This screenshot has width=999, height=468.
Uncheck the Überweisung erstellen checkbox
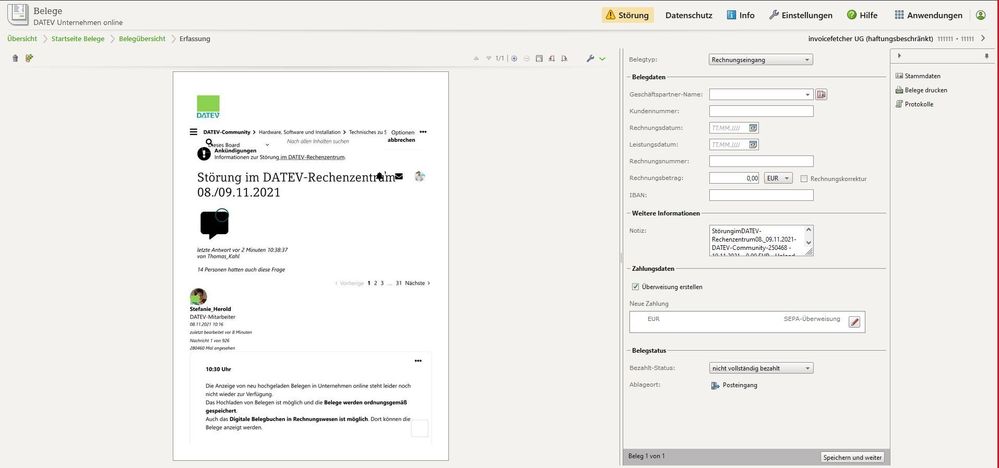click(x=635, y=287)
